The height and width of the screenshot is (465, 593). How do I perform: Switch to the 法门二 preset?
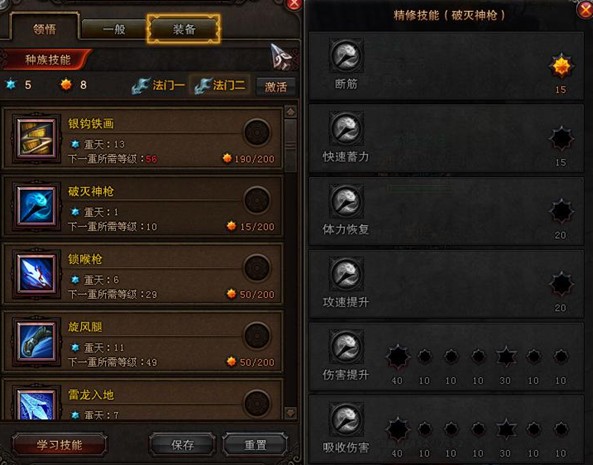click(221, 85)
